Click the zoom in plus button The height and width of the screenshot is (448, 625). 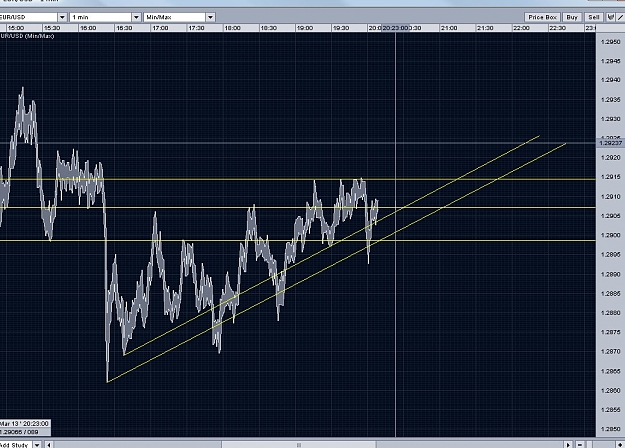(x=620, y=444)
